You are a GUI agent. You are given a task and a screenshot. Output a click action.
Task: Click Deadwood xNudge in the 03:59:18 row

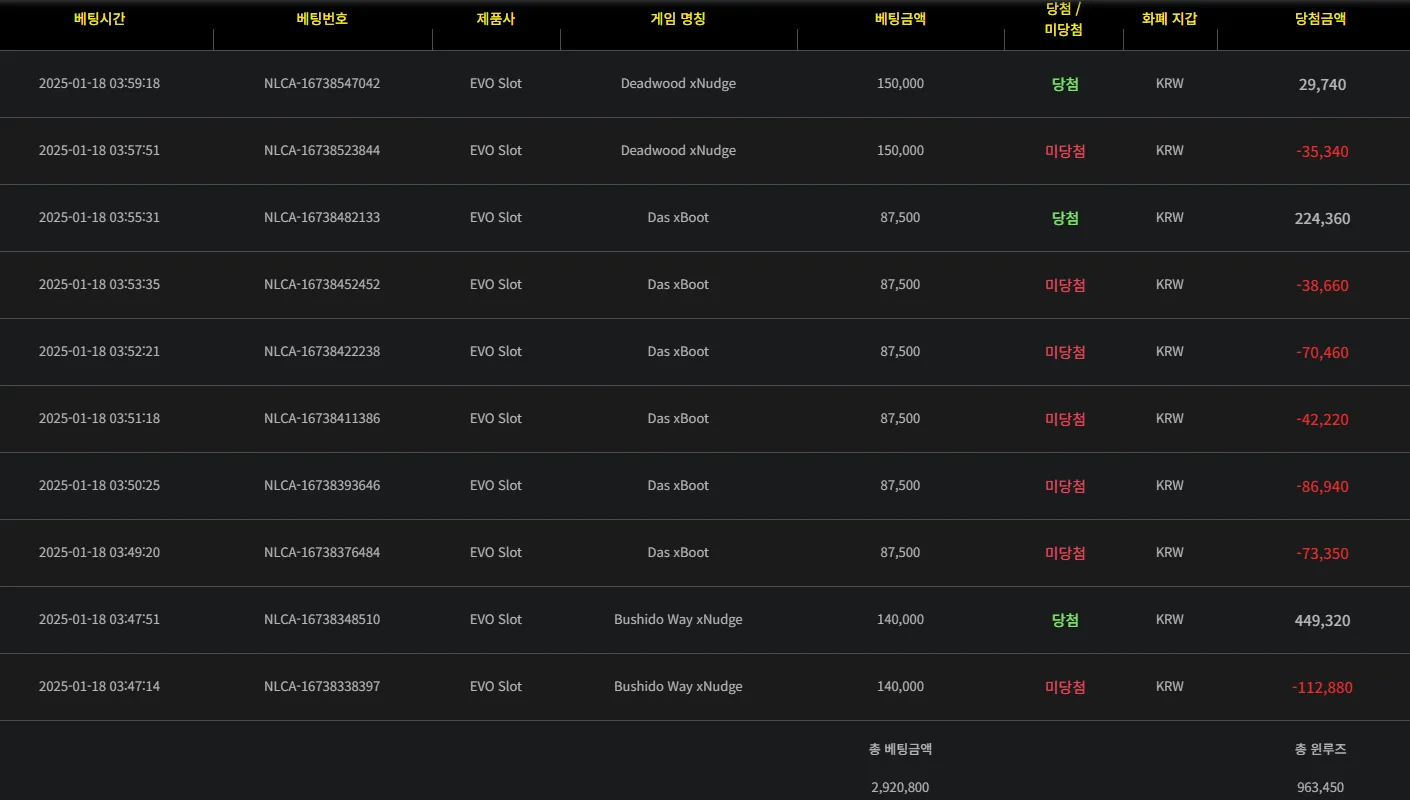click(678, 84)
